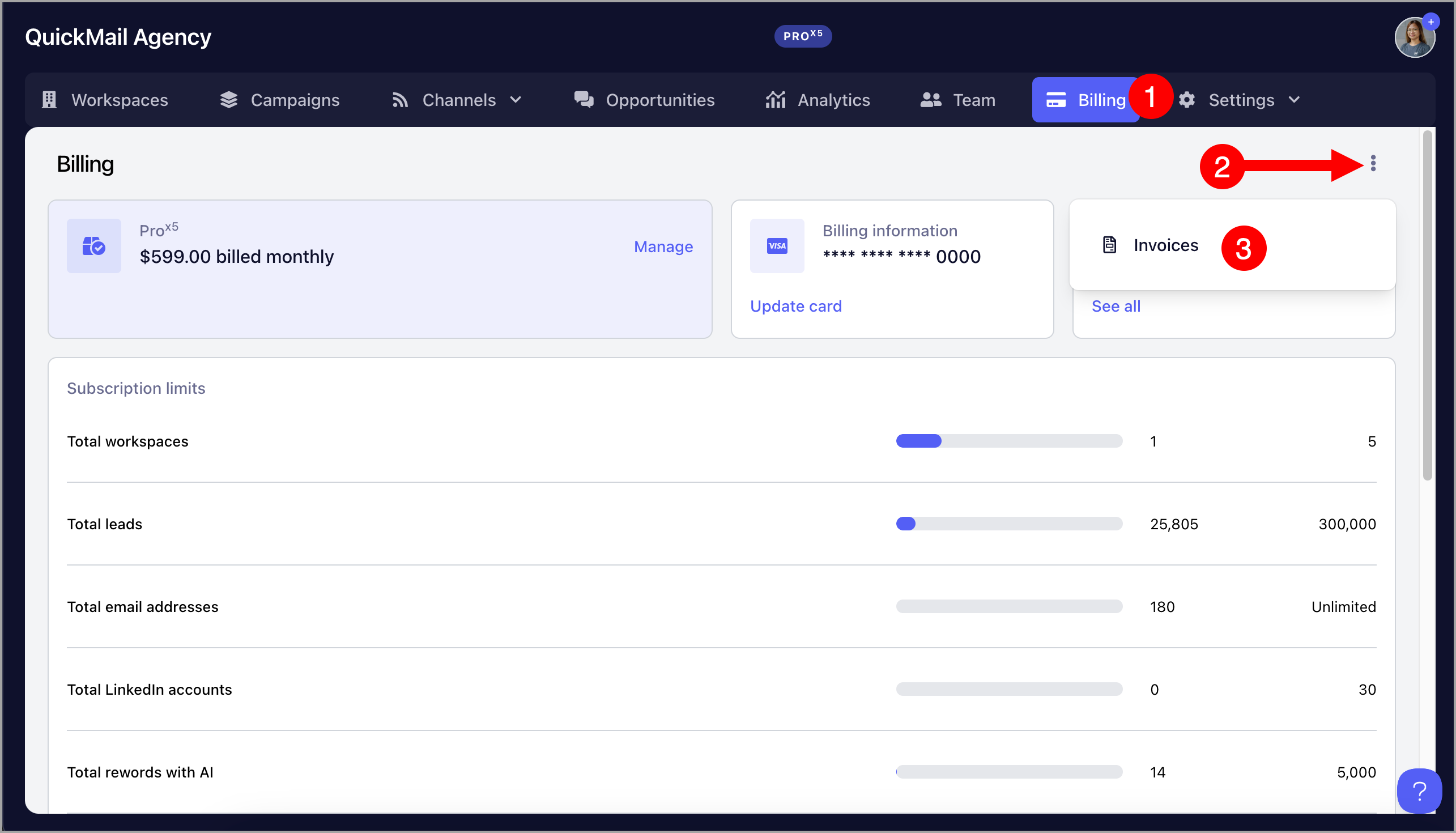
Task: Click the QuickMail Agency title
Action: 118,37
